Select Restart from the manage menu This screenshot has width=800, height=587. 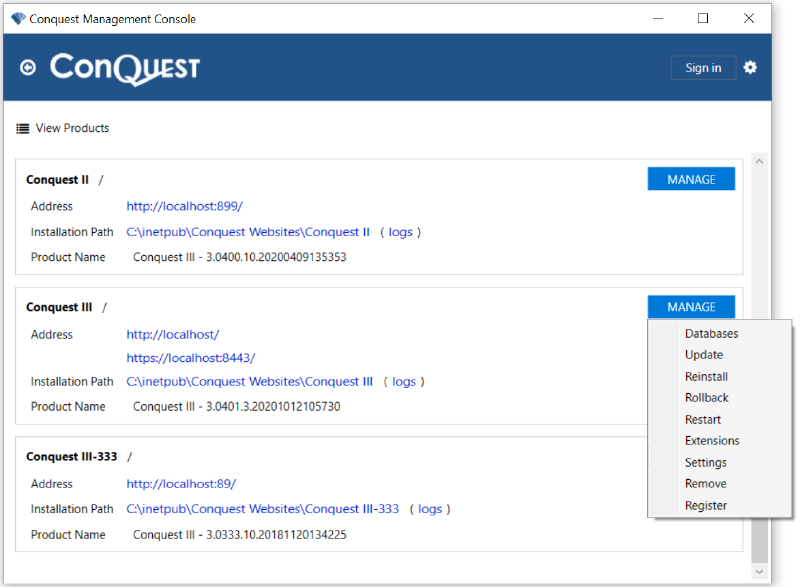click(x=703, y=419)
